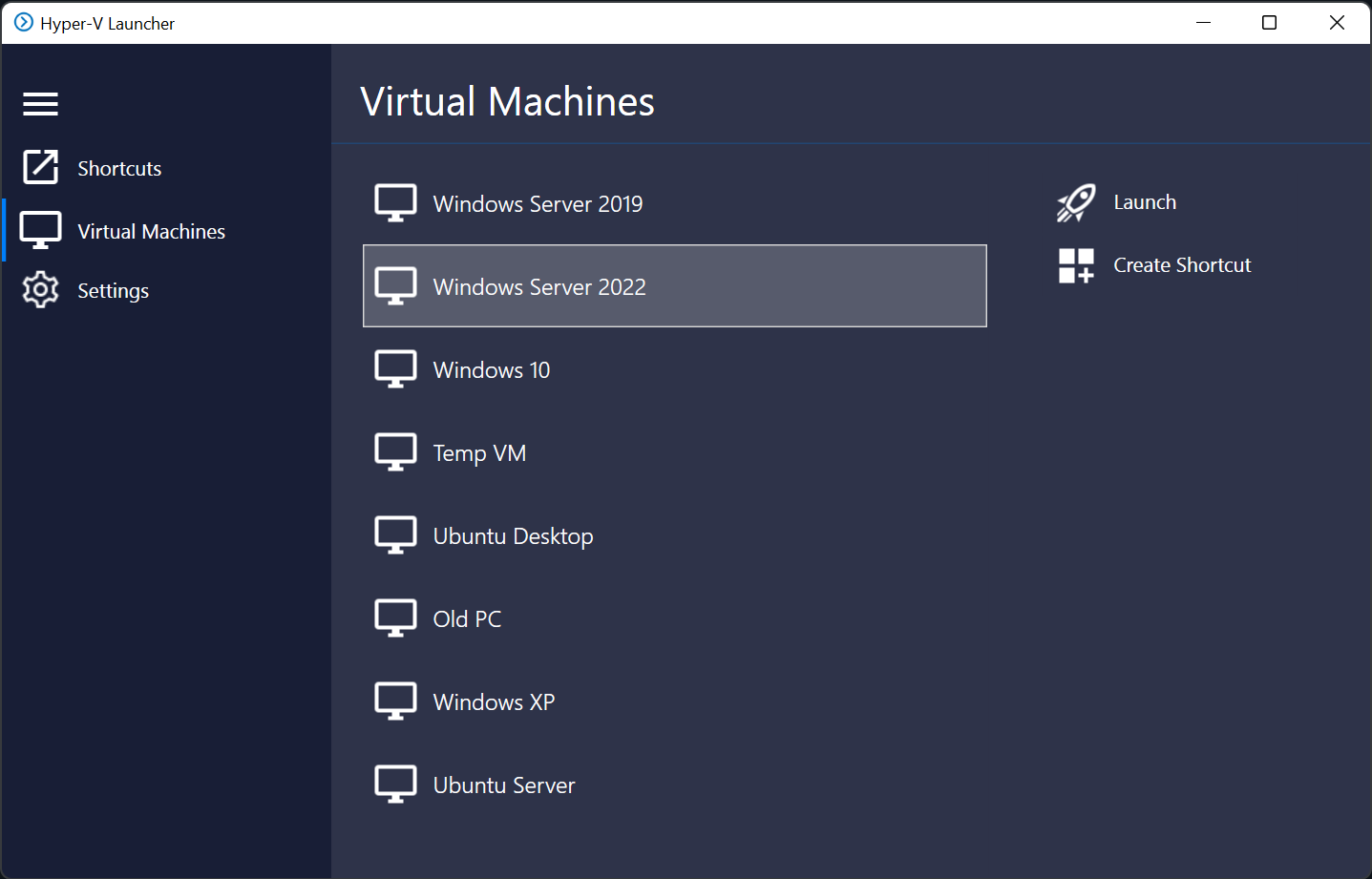This screenshot has height=879, width=1372.
Task: Select the Old PC name
Action: coord(467,619)
